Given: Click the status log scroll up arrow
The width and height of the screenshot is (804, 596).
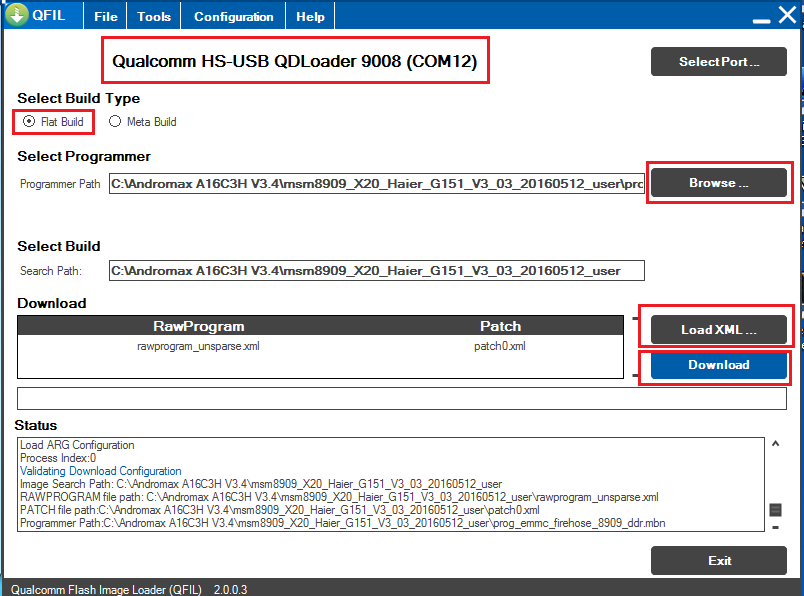Looking at the screenshot, I should [775, 444].
